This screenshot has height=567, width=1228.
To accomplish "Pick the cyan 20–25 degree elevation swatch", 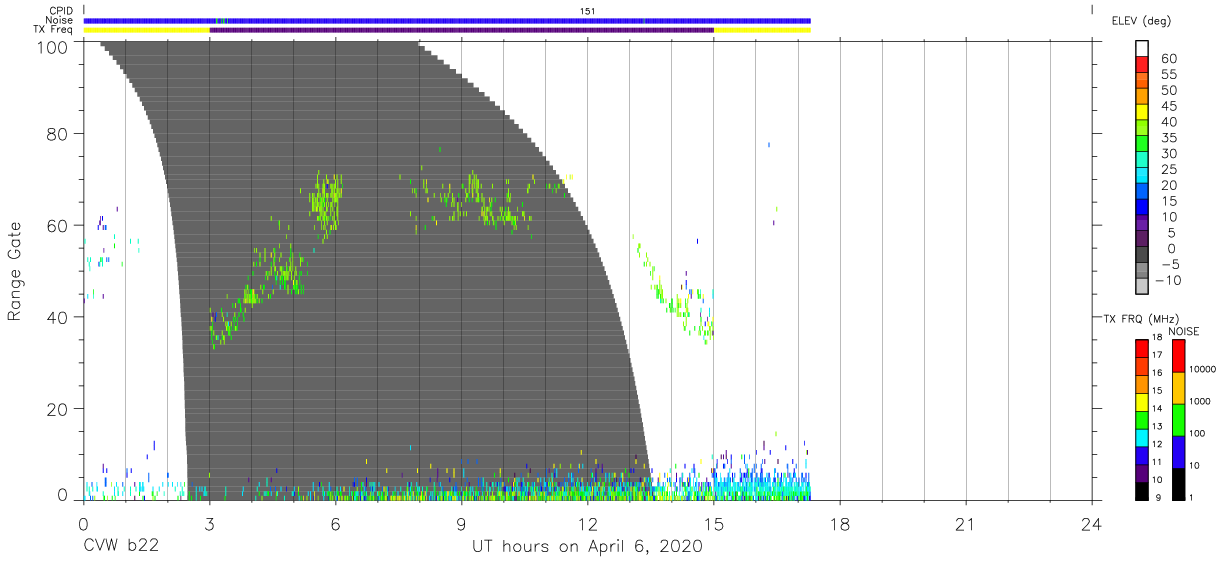I will point(1142,177).
